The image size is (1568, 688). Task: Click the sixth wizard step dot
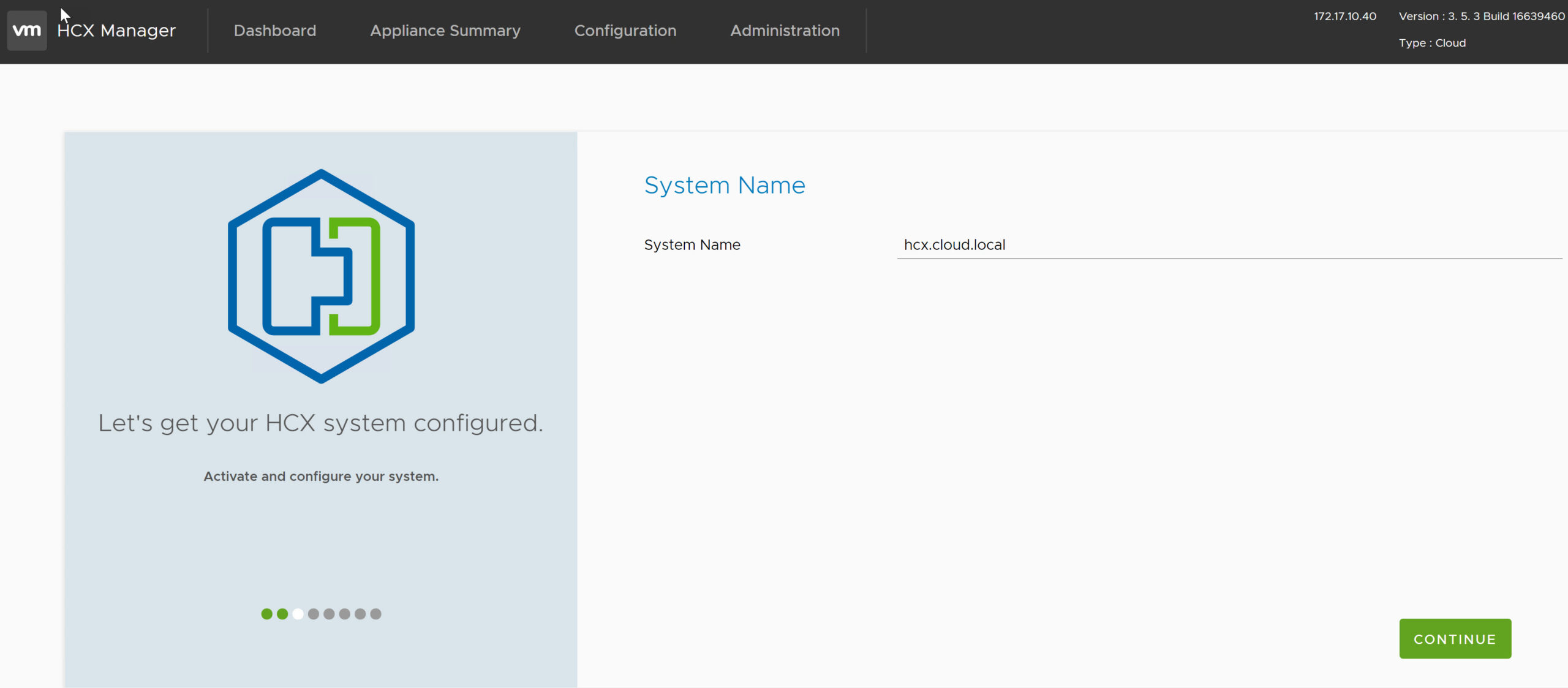pyautogui.click(x=345, y=614)
